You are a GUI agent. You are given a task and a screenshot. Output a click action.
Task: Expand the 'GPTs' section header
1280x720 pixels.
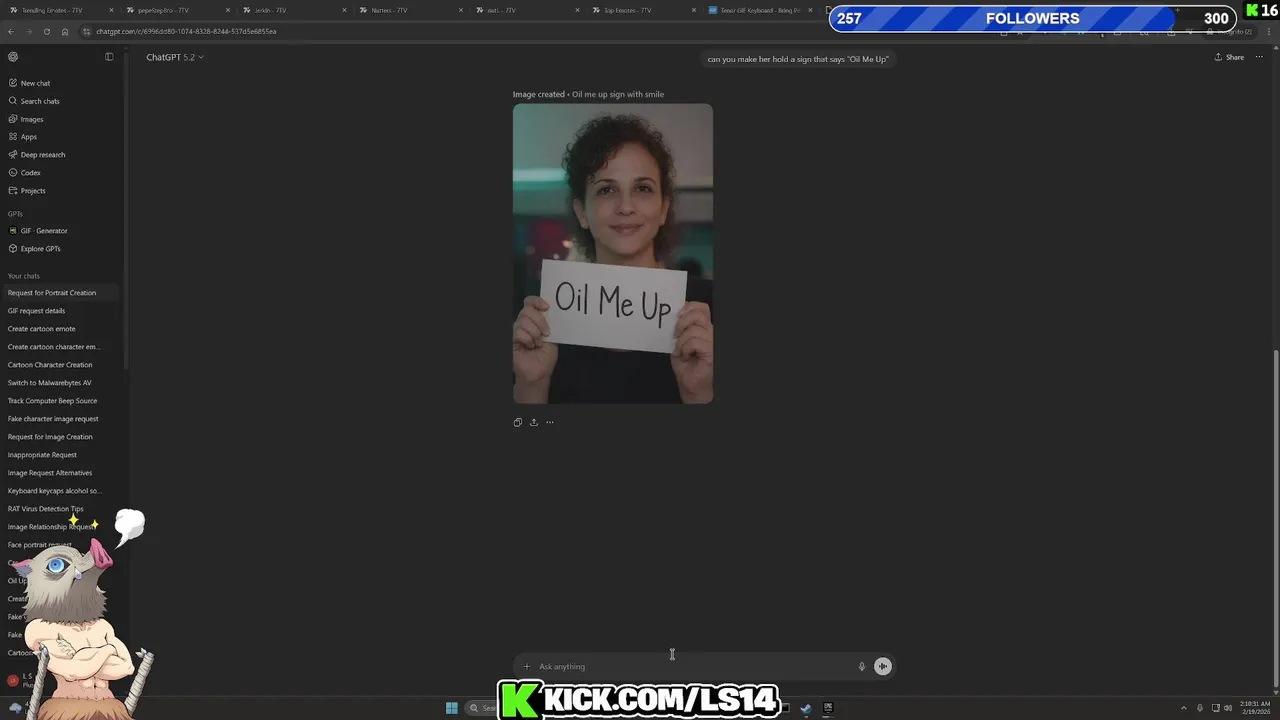tap(15, 214)
